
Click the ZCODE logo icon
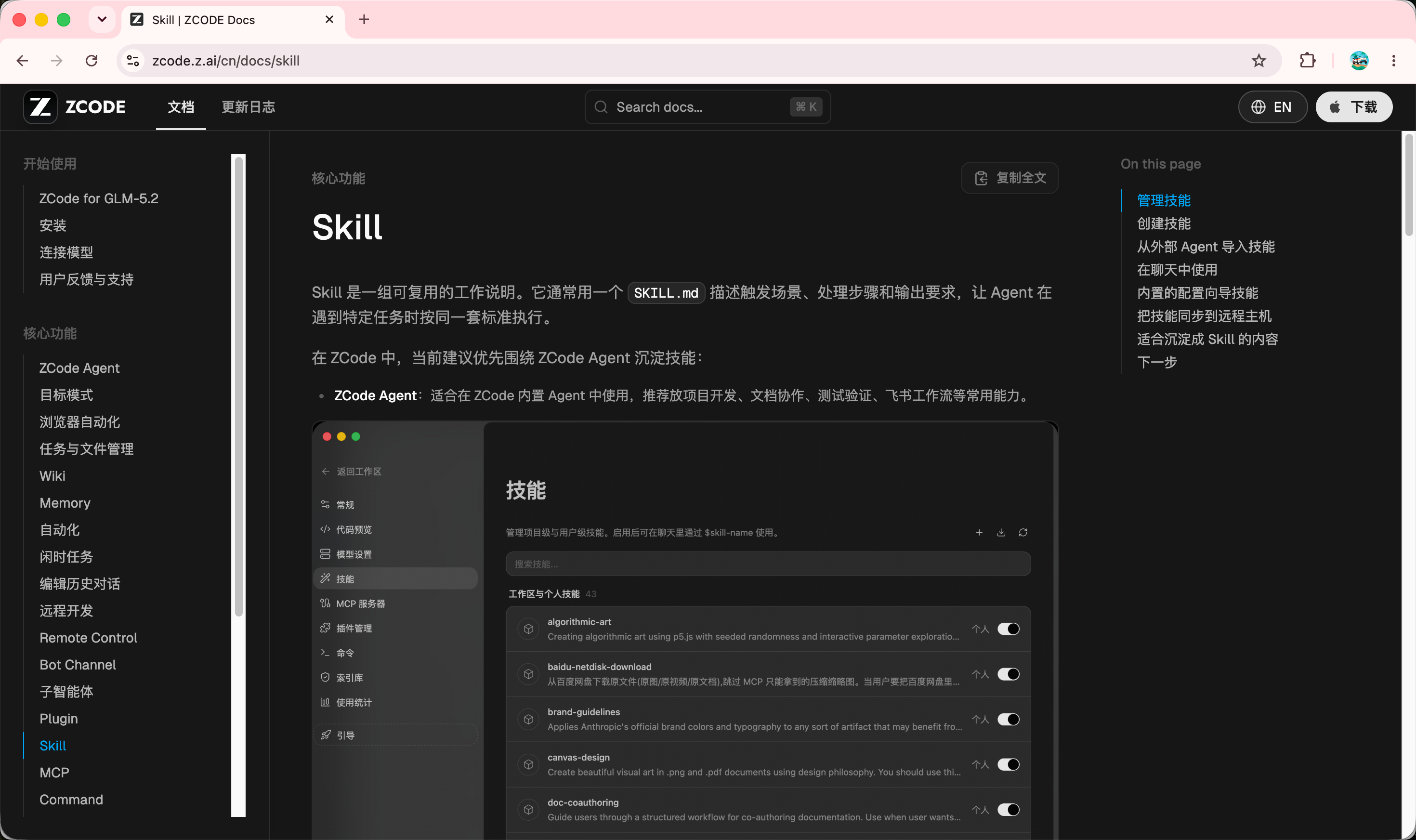click(x=40, y=106)
